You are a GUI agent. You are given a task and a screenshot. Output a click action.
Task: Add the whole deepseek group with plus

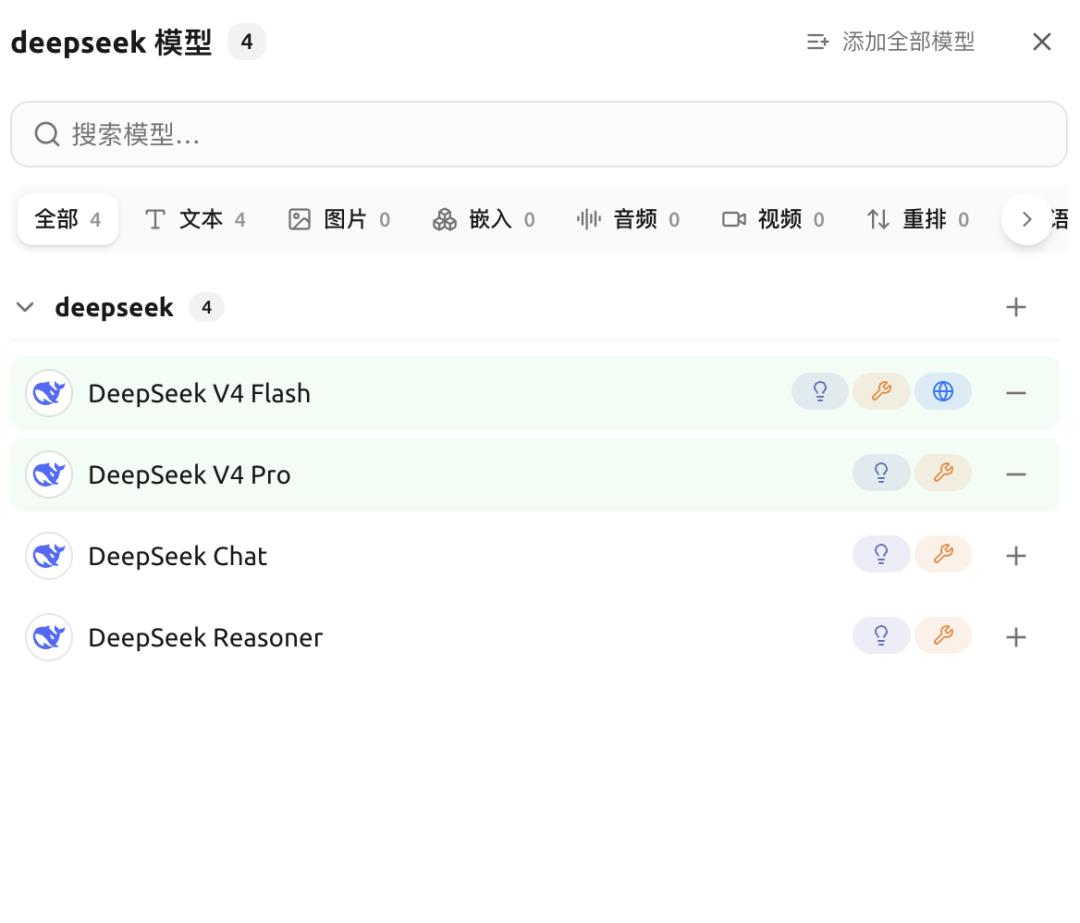(x=1016, y=307)
